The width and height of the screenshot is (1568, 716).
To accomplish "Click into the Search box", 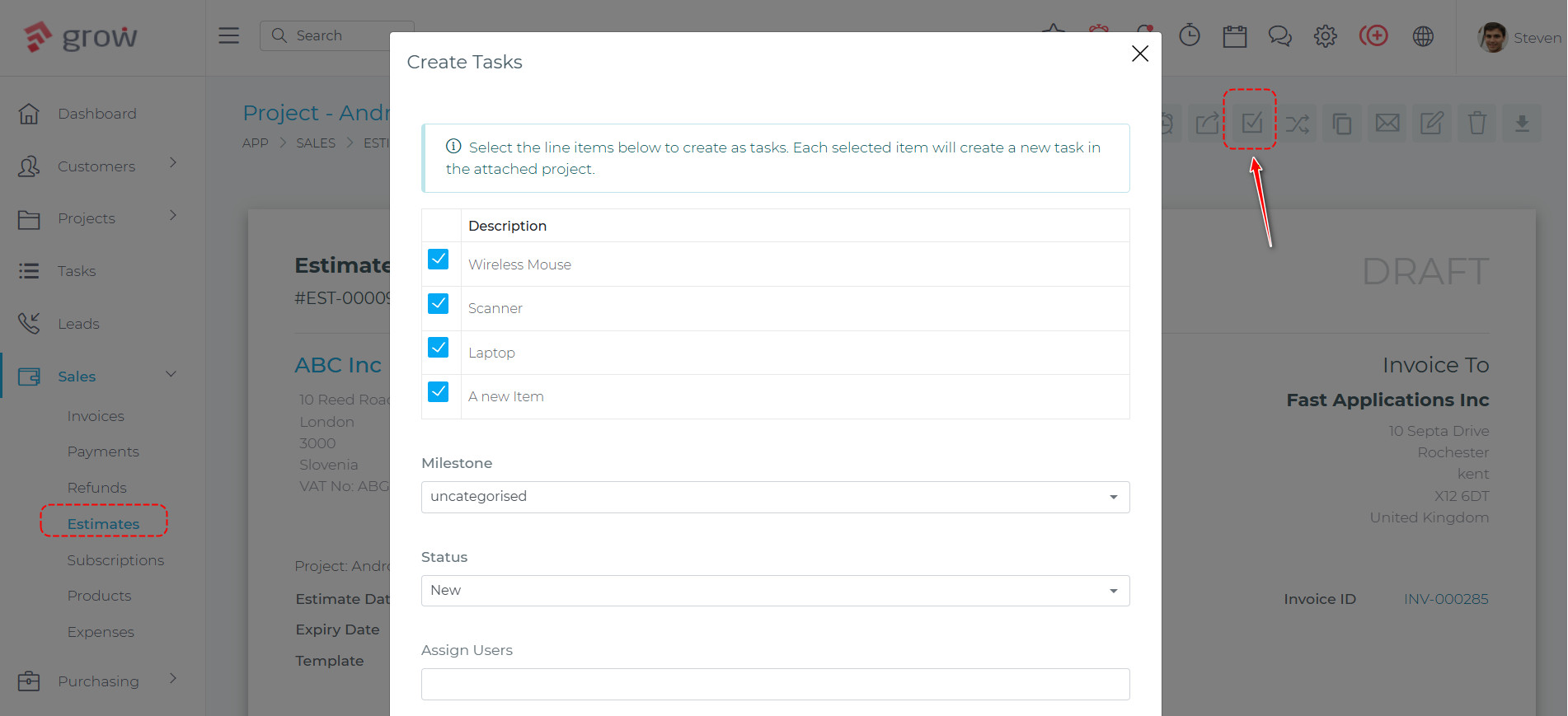I will point(336,35).
